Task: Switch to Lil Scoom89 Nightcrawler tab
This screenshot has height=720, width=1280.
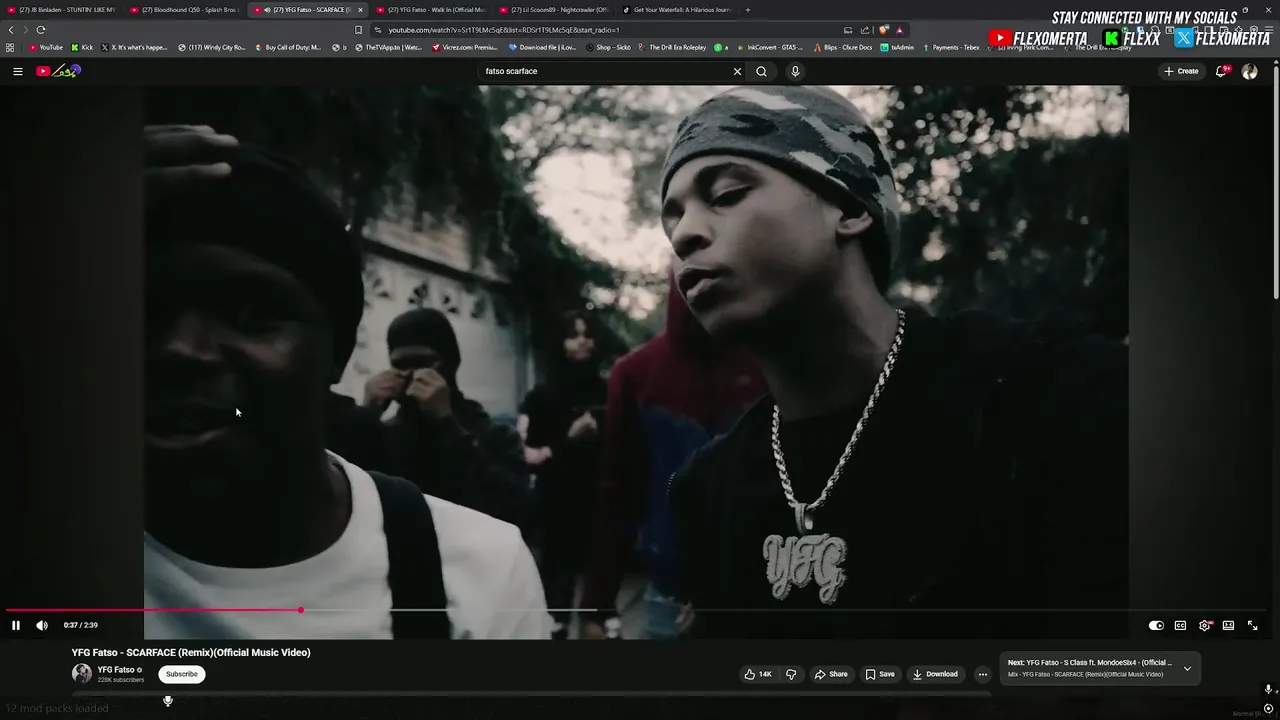Action: tap(553, 10)
